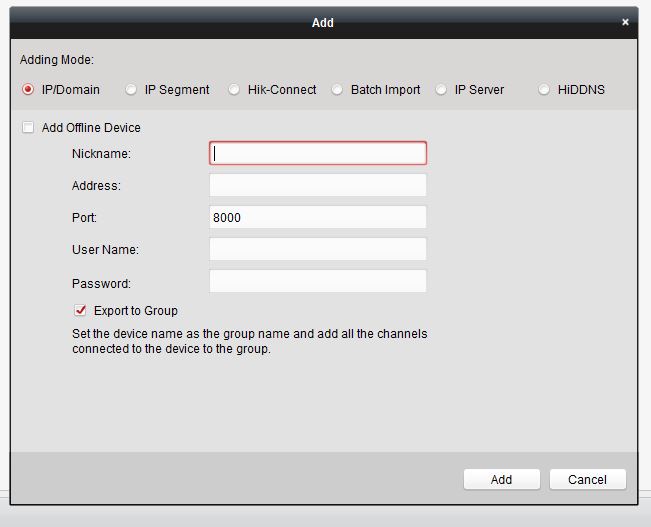651x527 pixels.
Task: Click the Port field showing 8000
Action: 317,217
